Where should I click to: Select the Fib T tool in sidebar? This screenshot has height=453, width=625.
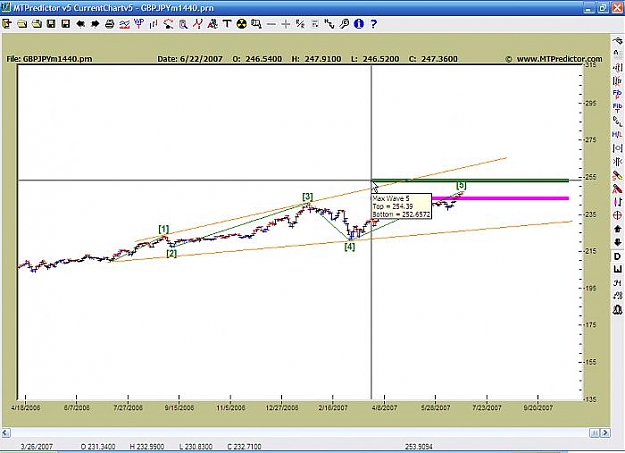pyautogui.click(x=617, y=108)
